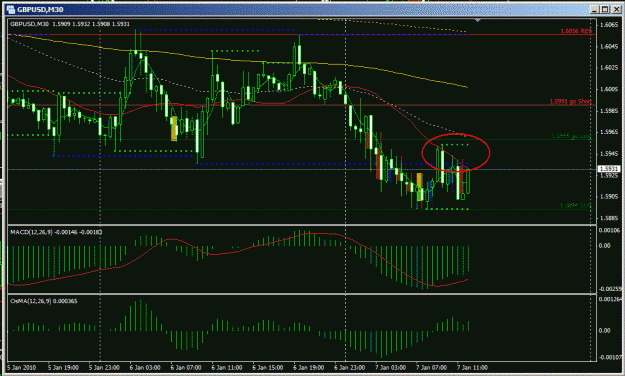
Task: Click the orange candle near 7 Jan 07:00
Action: (x=419, y=187)
